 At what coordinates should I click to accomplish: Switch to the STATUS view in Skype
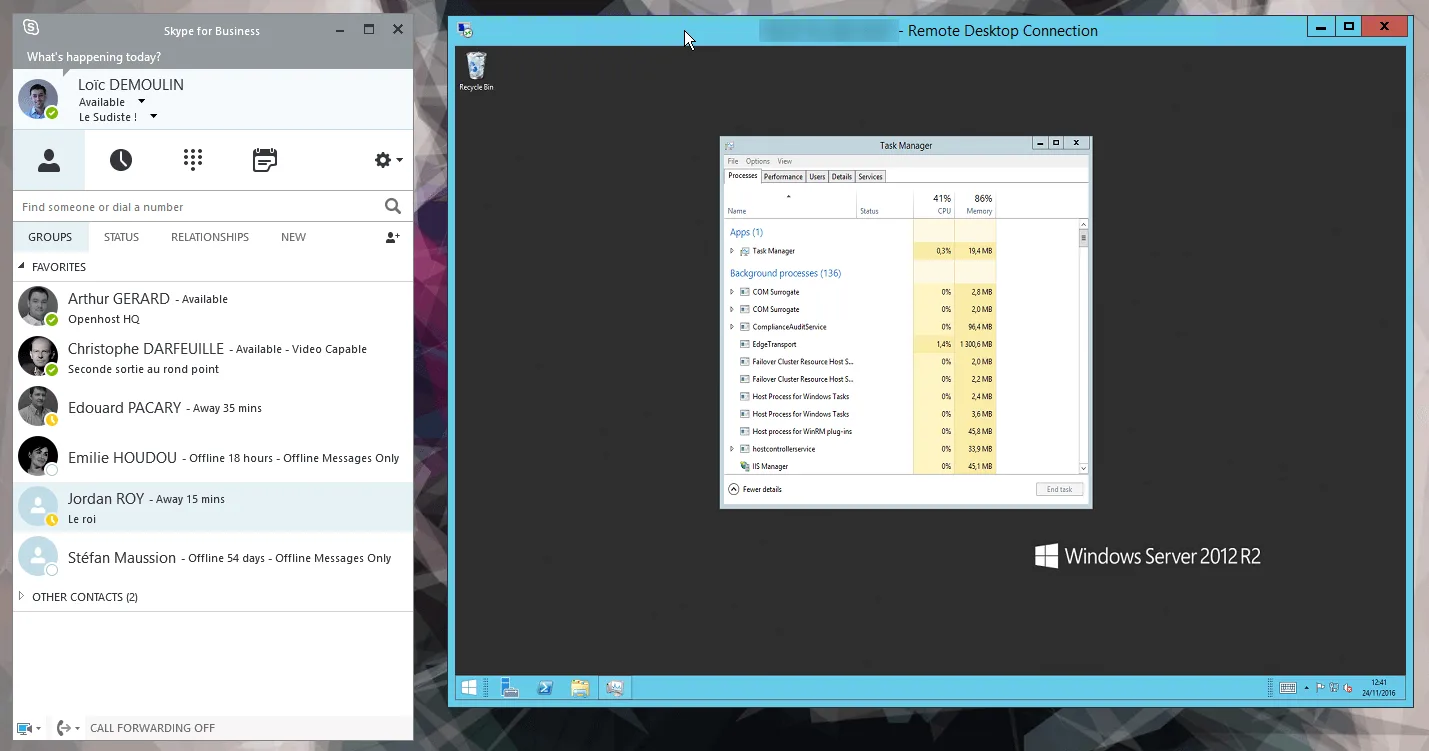click(x=121, y=237)
